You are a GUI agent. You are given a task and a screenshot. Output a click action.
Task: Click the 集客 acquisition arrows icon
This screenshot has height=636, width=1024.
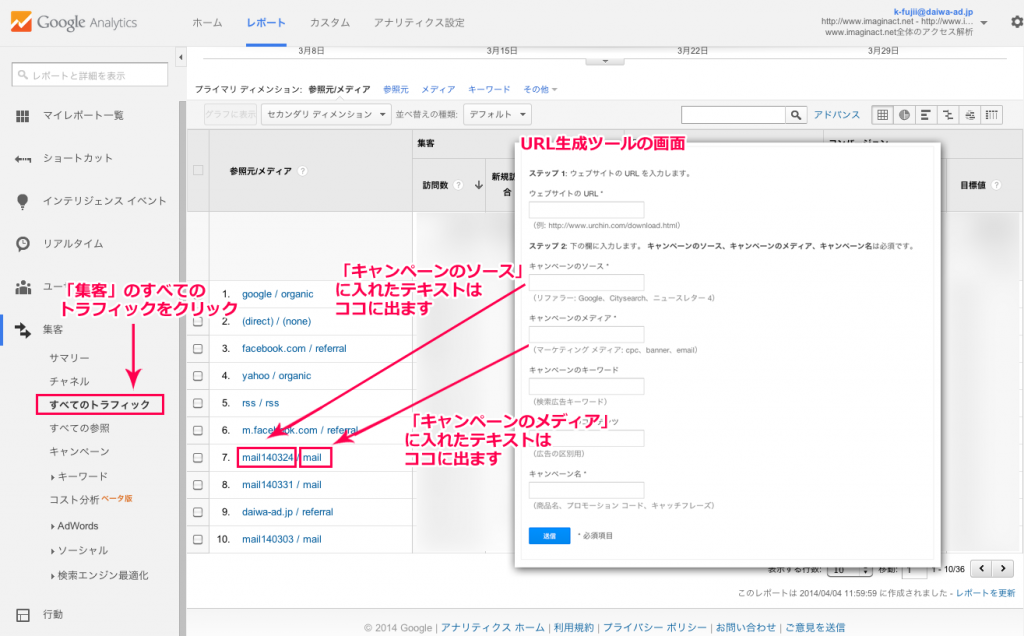pyautogui.click(x=23, y=330)
